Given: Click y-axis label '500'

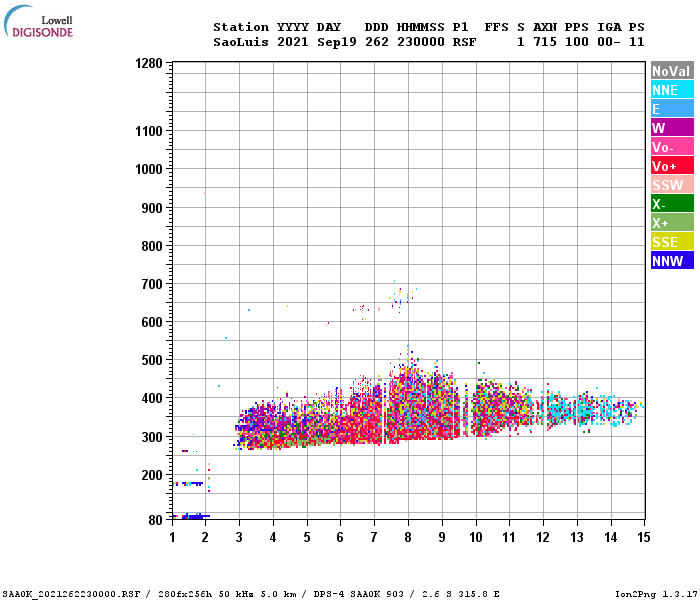Looking at the screenshot, I should [x=152, y=360].
